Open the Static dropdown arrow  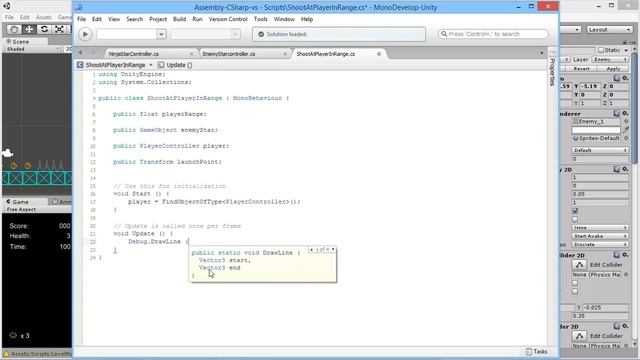pyautogui.click(x=626, y=50)
